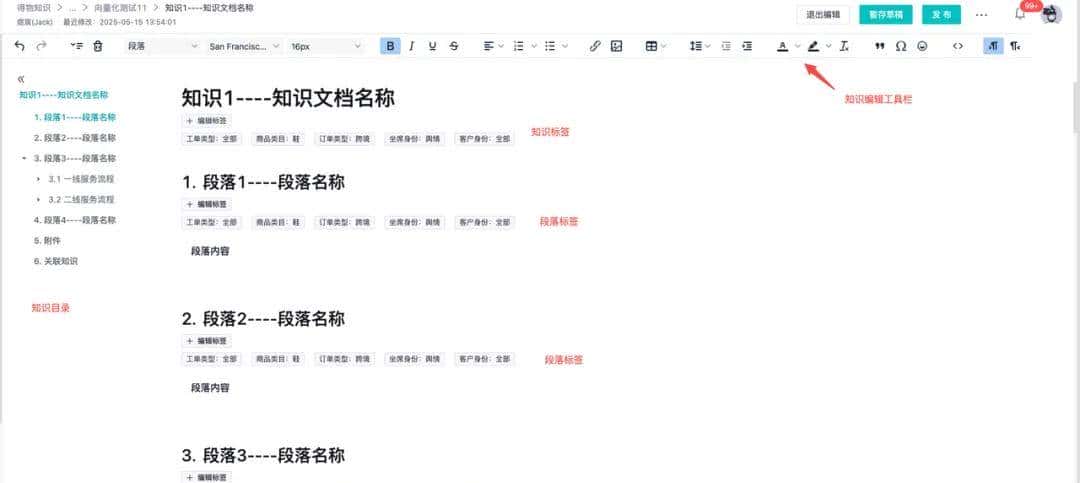Open the bullet list style arrow

click(x=565, y=46)
